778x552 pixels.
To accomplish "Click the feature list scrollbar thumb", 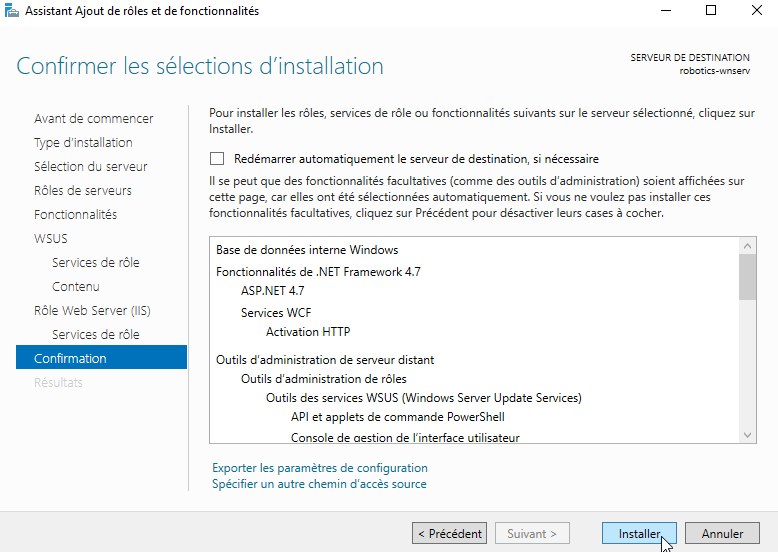I will (747, 277).
